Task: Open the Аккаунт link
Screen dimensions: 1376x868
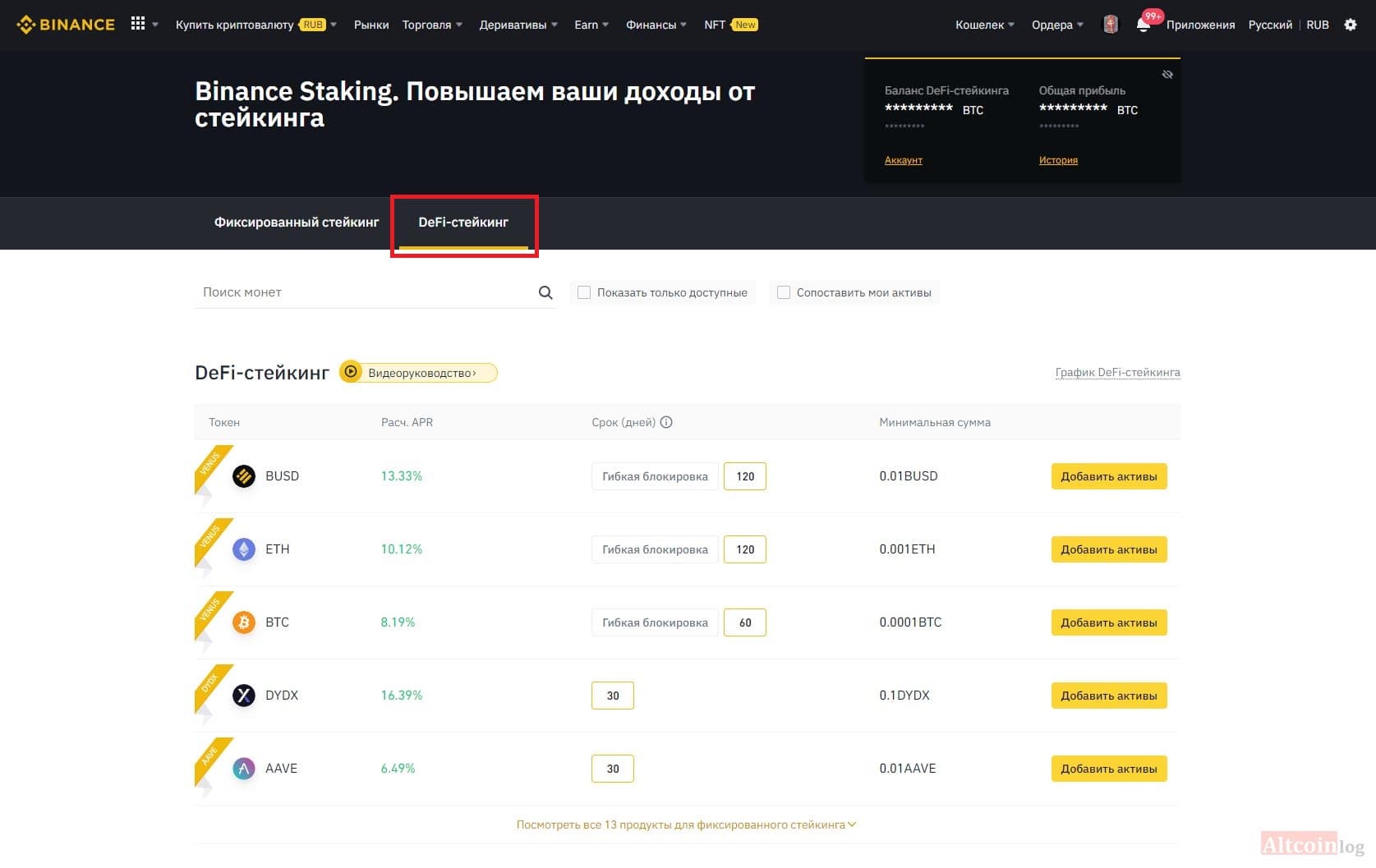Action: (904, 160)
